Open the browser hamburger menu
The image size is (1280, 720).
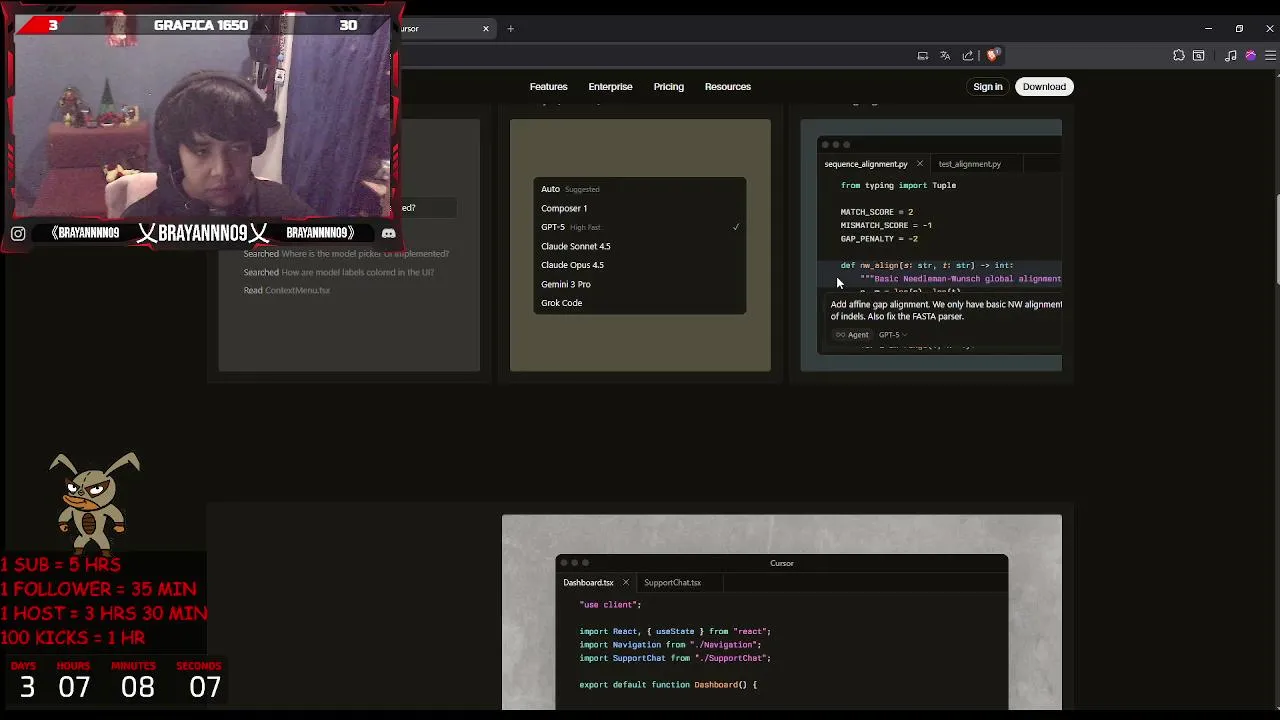click(1270, 56)
